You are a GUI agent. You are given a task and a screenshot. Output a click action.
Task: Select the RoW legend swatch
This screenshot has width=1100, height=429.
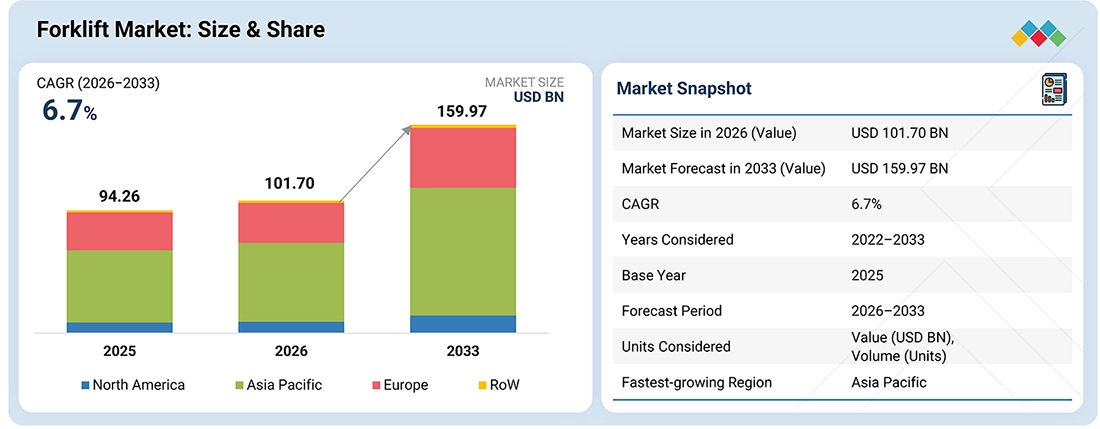click(482, 385)
